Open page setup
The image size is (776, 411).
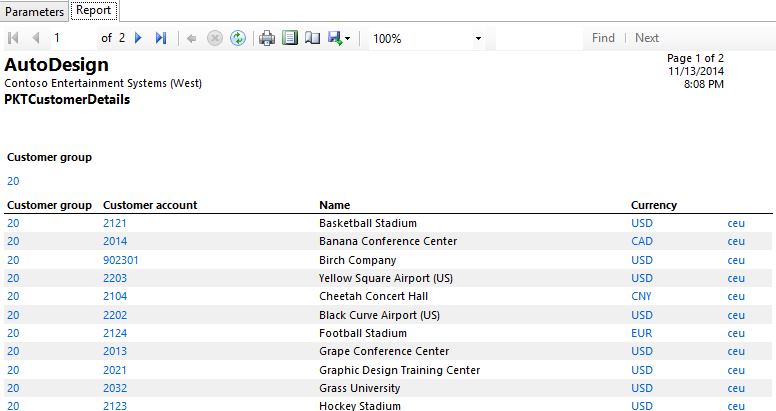(312, 38)
